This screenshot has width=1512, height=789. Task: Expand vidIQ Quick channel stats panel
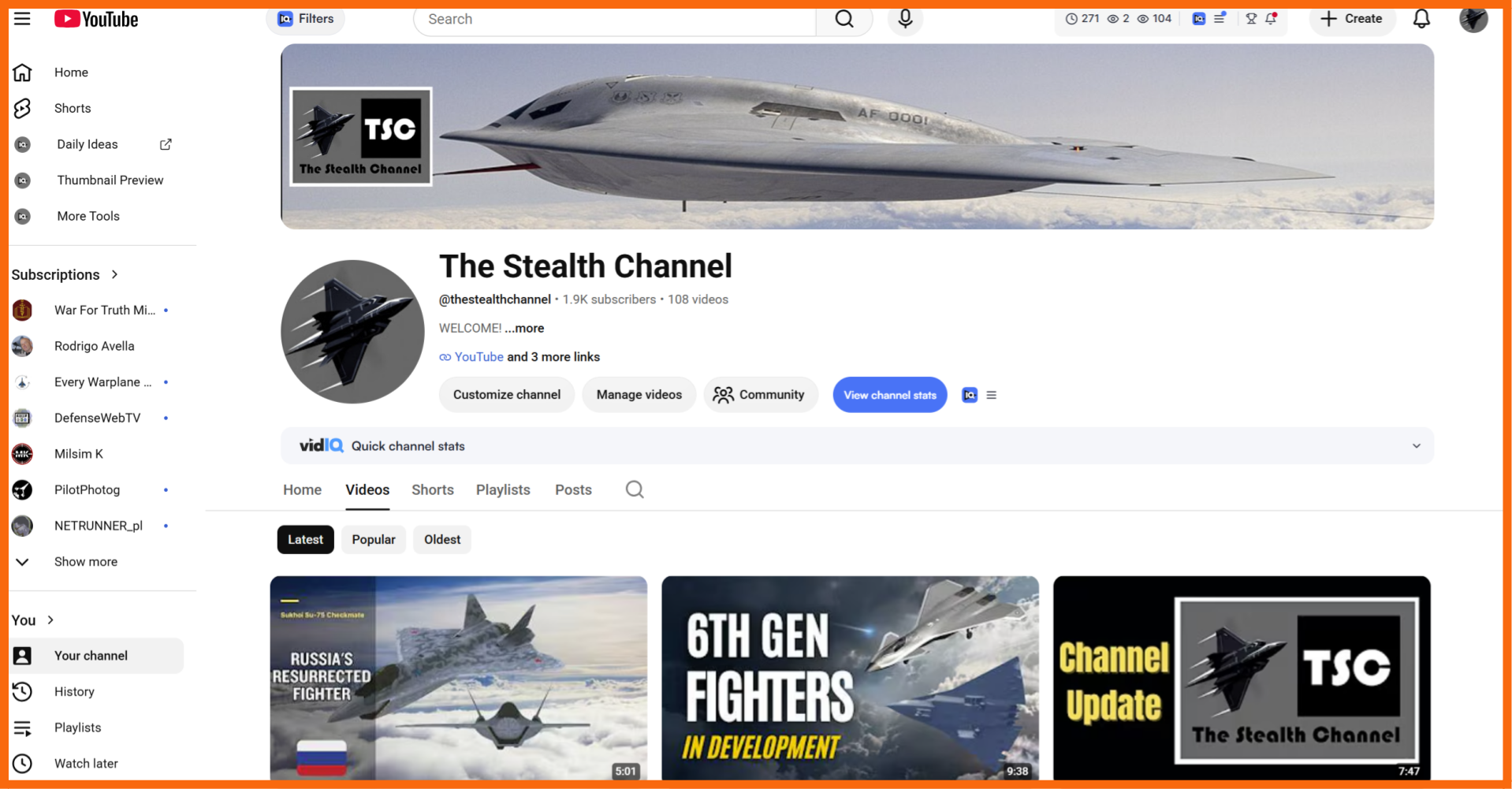(x=857, y=446)
